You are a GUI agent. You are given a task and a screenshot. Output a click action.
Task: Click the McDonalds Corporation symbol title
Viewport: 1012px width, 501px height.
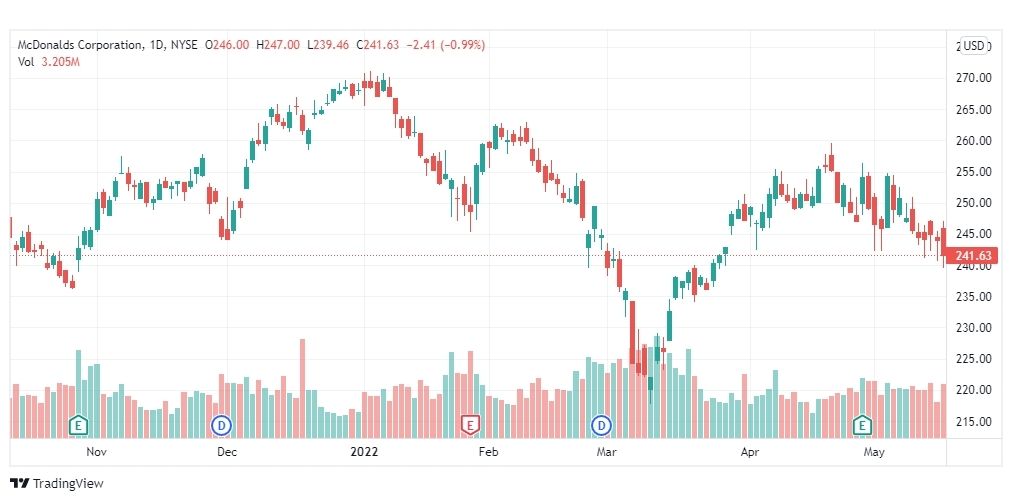(80, 45)
